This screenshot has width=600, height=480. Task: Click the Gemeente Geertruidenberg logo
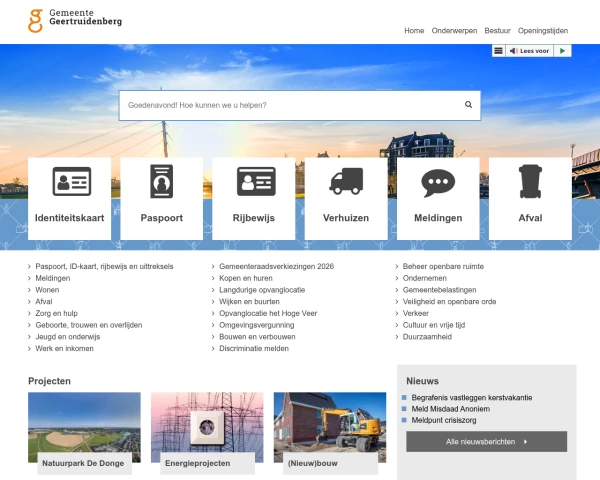pos(75,21)
